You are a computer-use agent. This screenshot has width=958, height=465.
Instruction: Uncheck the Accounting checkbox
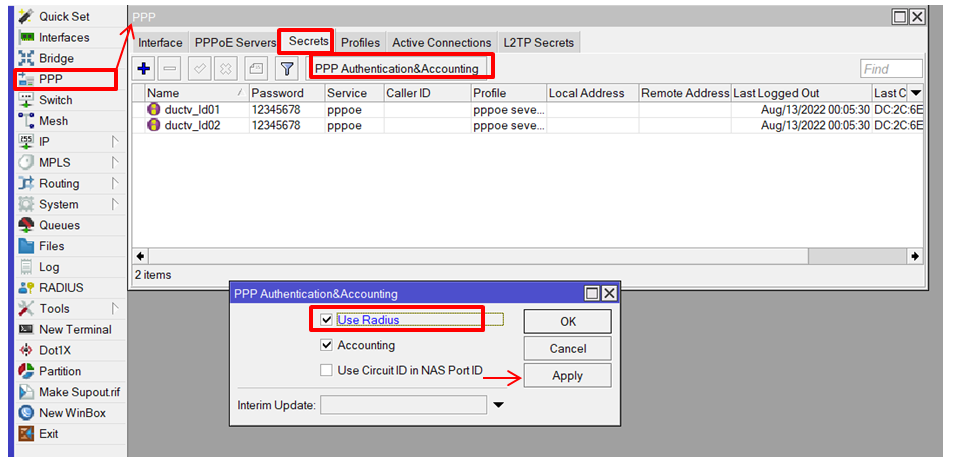coord(326,345)
